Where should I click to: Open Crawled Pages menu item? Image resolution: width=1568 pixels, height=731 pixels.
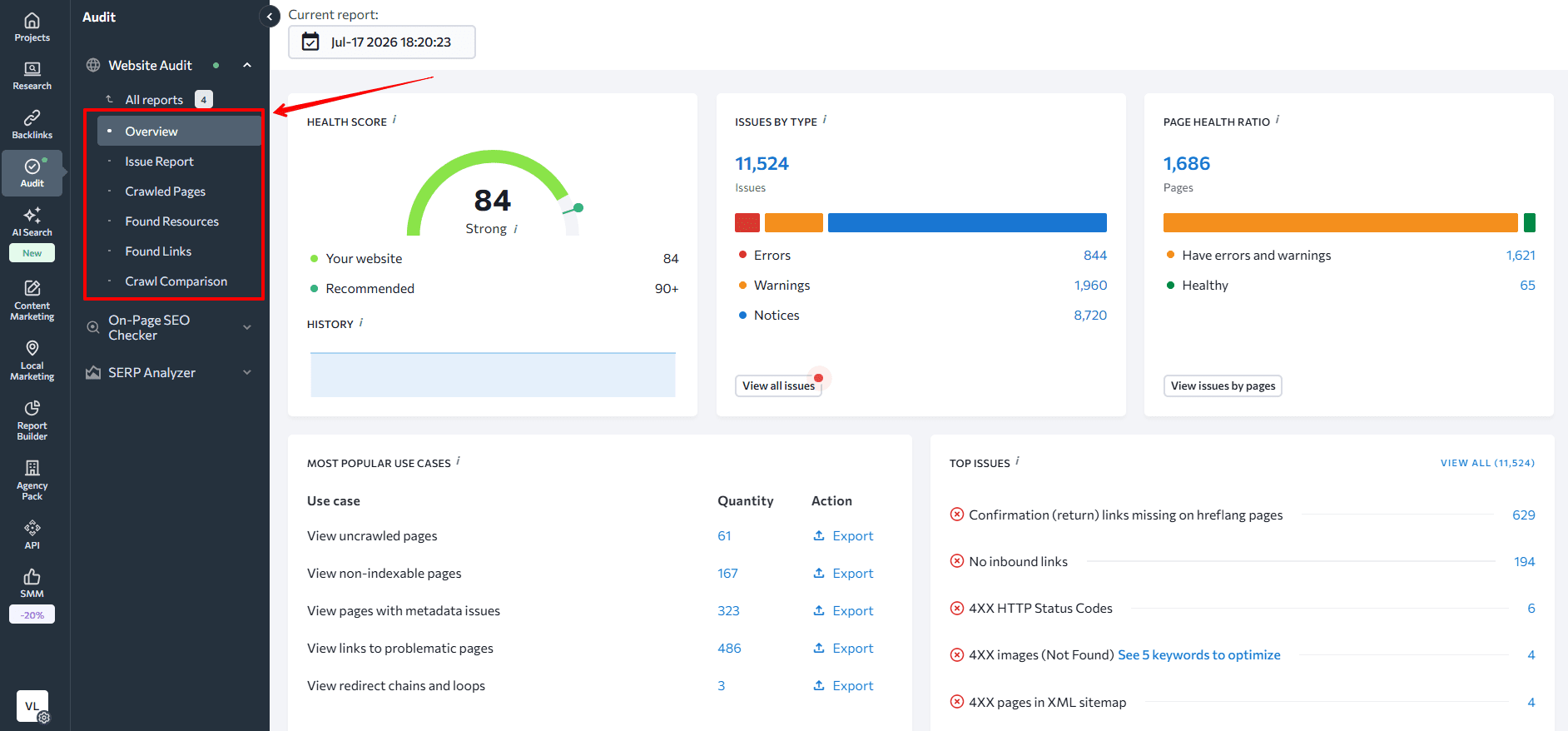point(165,191)
